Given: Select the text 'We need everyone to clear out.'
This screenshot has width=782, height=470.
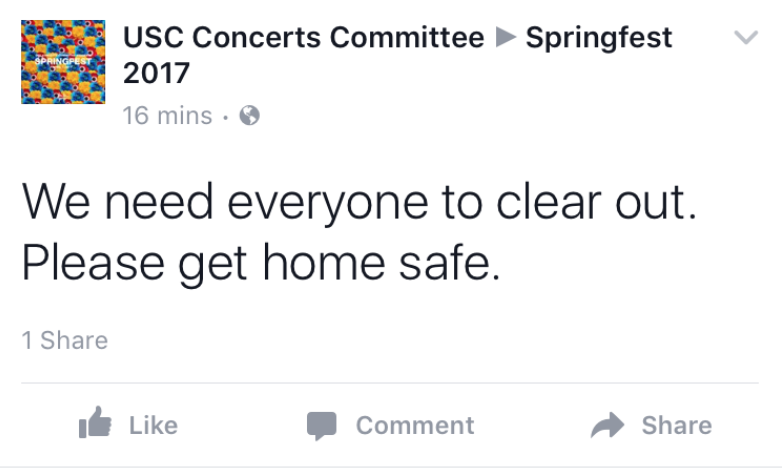Looking at the screenshot, I should point(359,204).
